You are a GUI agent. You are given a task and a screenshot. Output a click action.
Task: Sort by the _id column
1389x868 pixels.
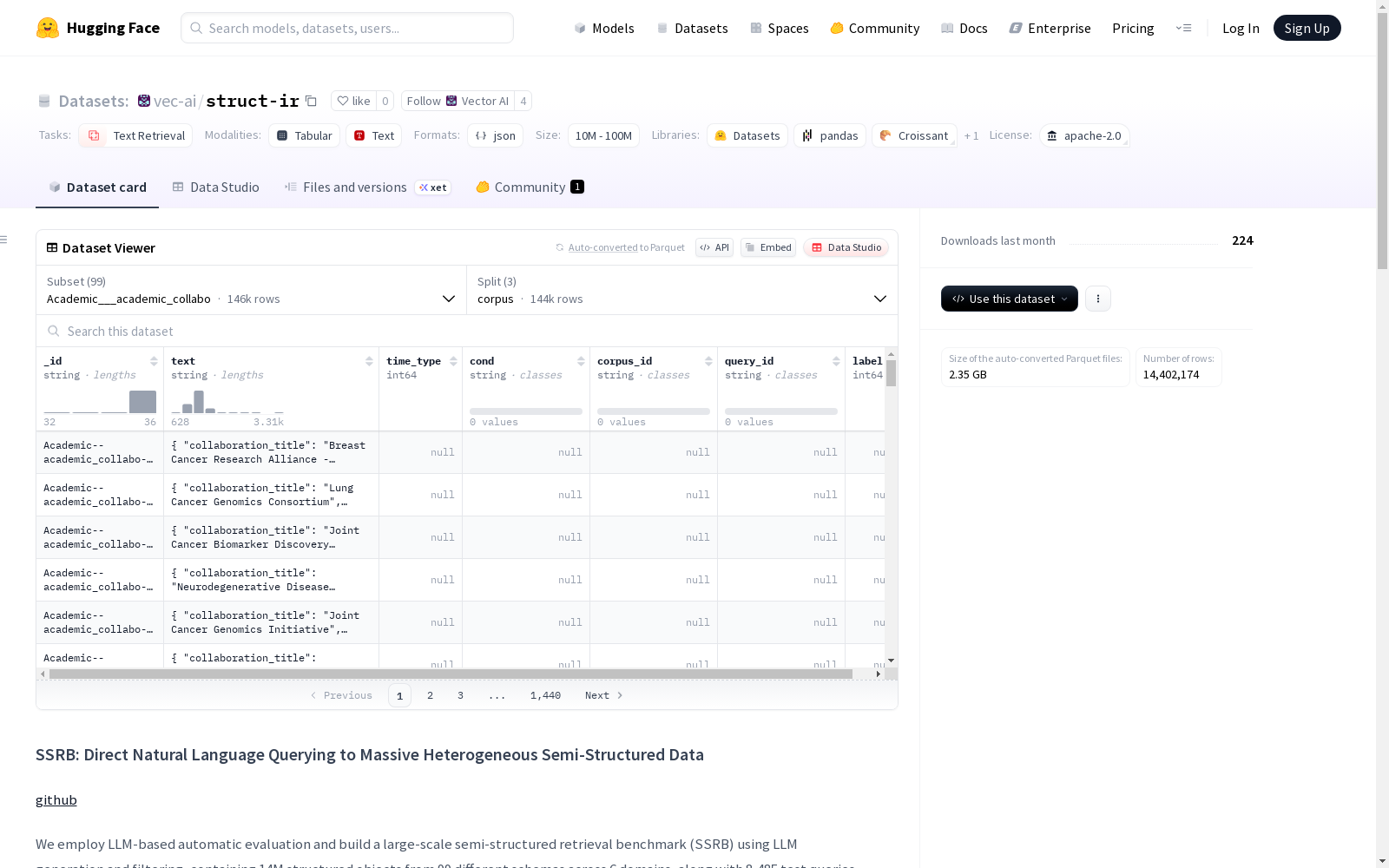click(154, 361)
